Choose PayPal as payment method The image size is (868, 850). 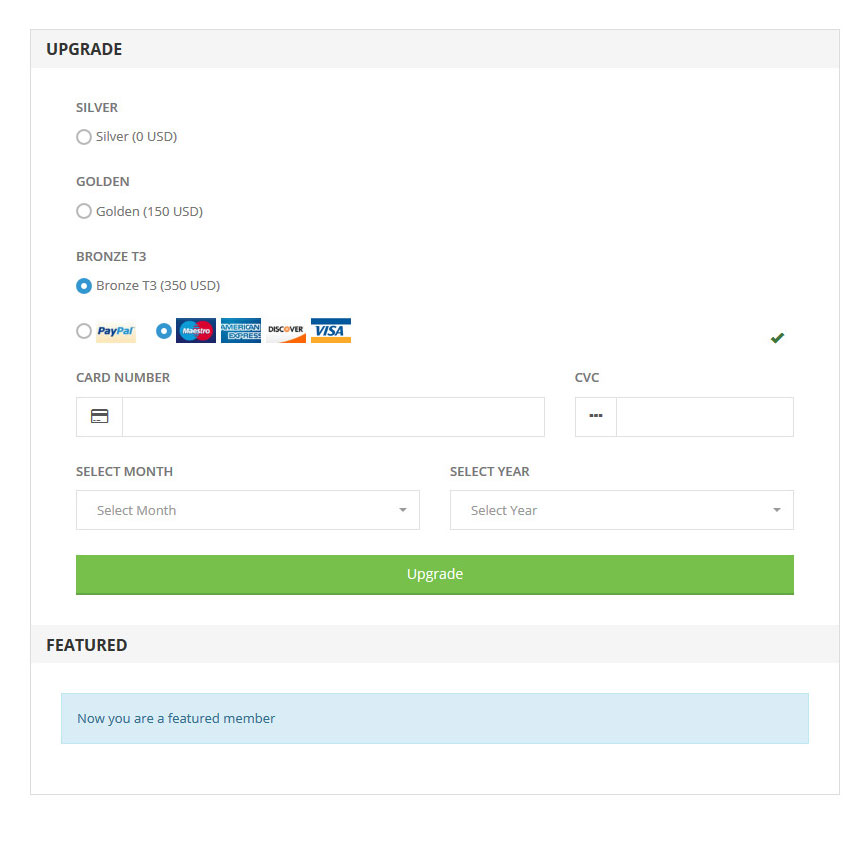pos(84,331)
